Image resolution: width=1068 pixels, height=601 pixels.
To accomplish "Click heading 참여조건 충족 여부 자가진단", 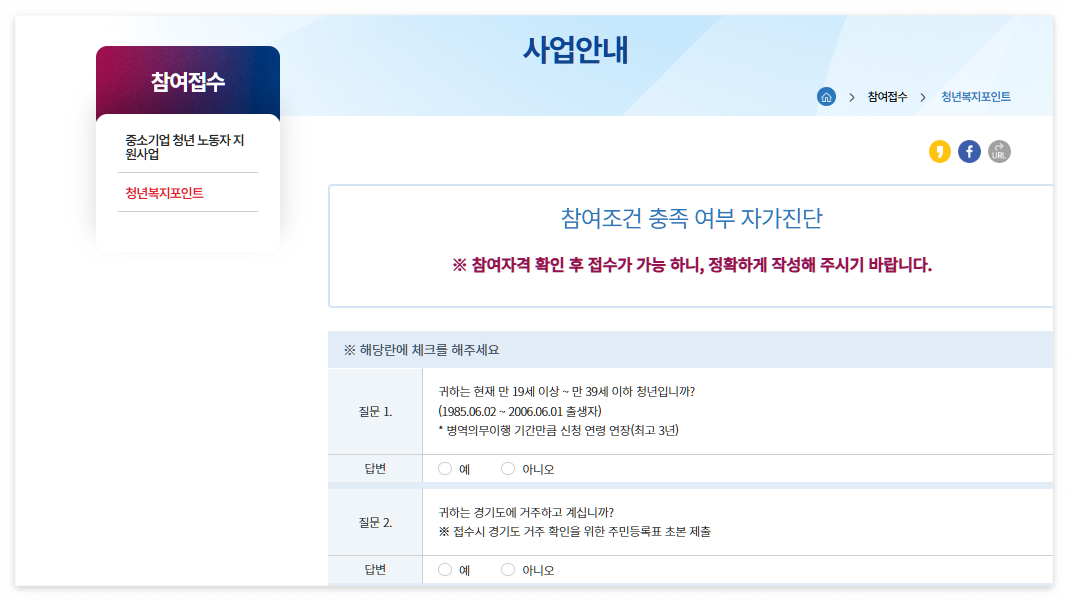I will (691, 219).
